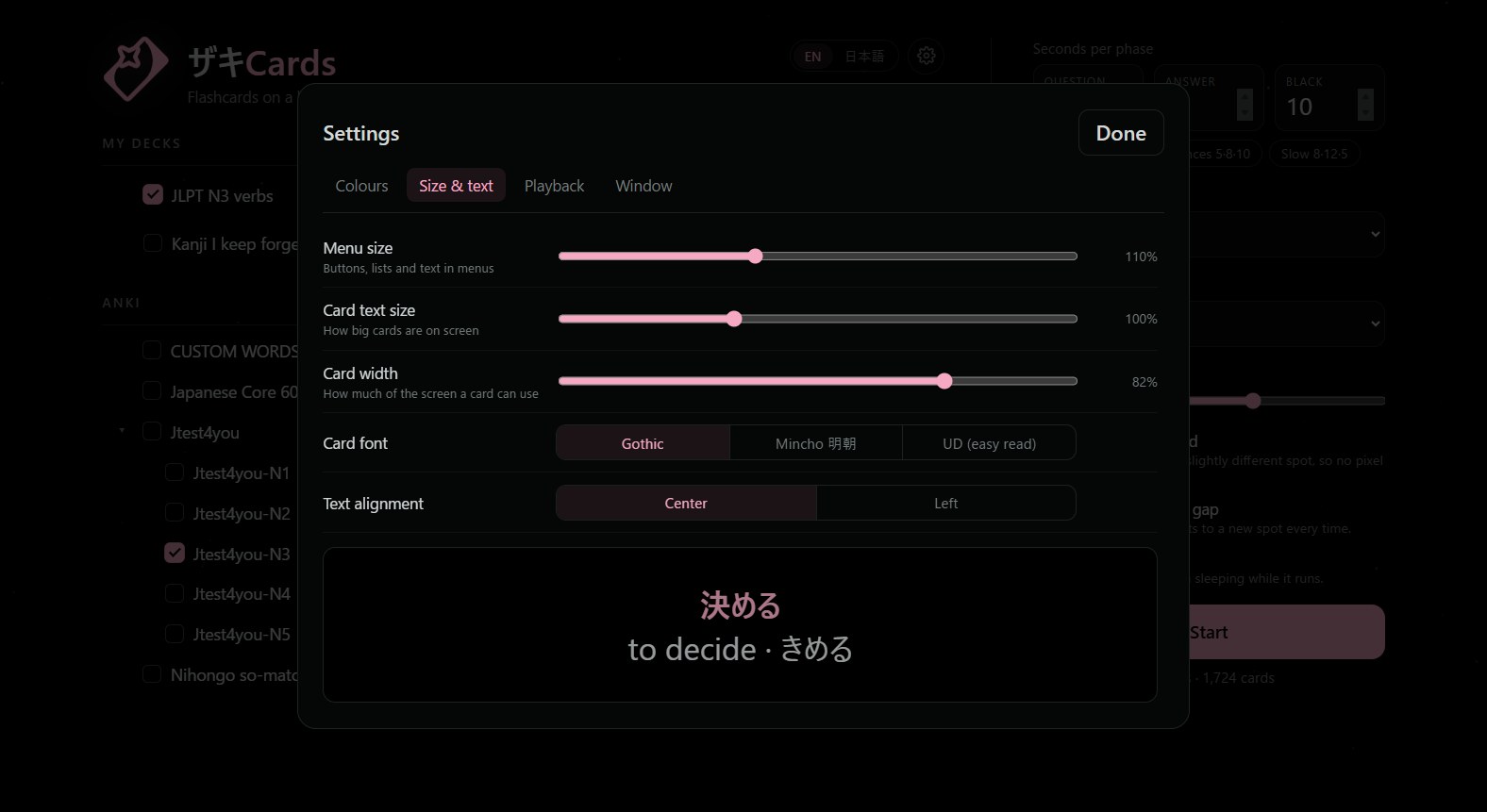Select the Size & text tab

point(456,186)
